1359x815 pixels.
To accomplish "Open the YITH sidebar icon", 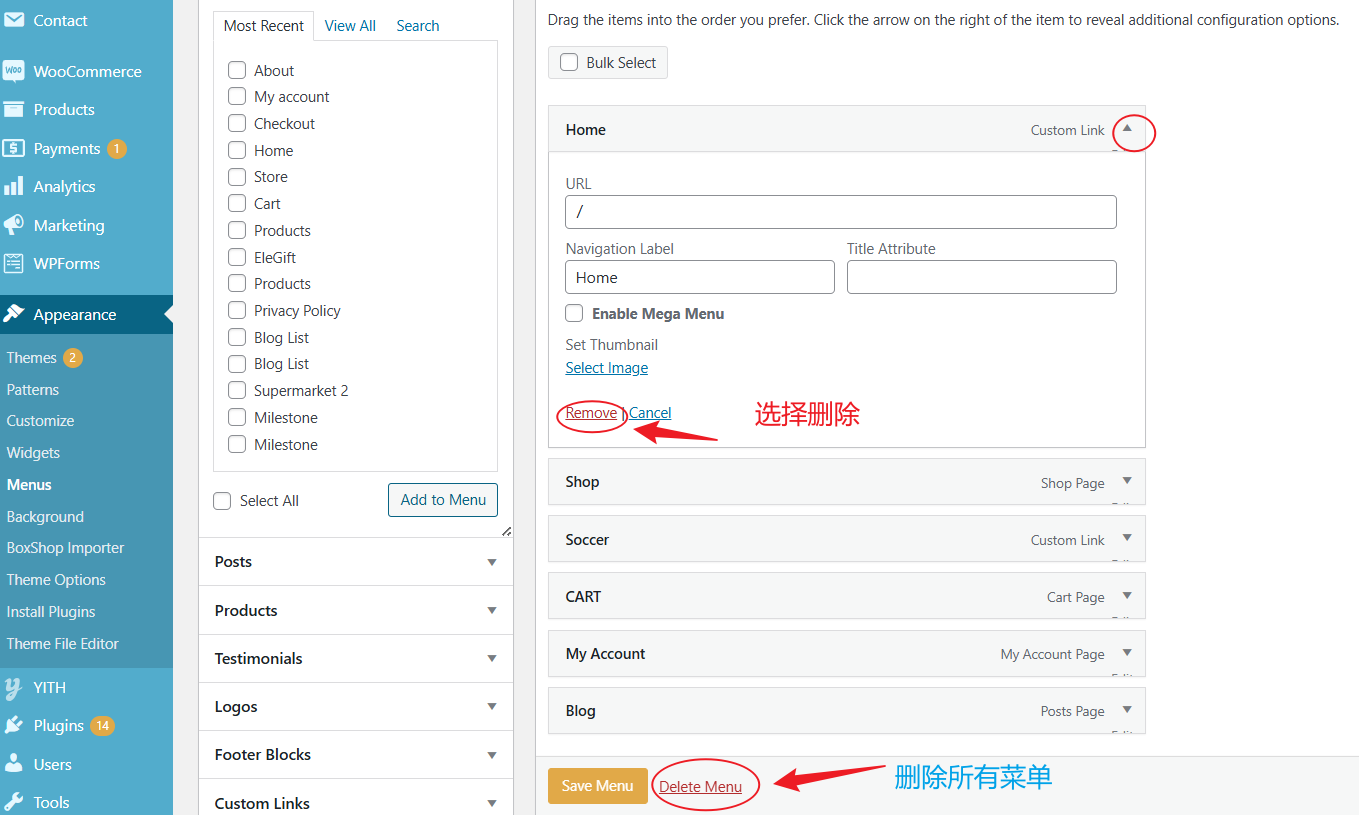I will (x=15, y=687).
